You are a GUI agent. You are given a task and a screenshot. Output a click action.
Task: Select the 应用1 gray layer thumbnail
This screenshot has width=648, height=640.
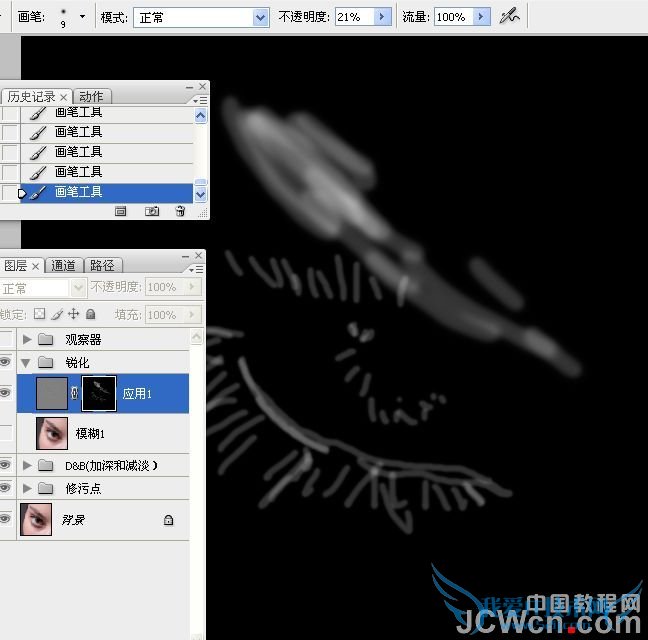(52, 393)
